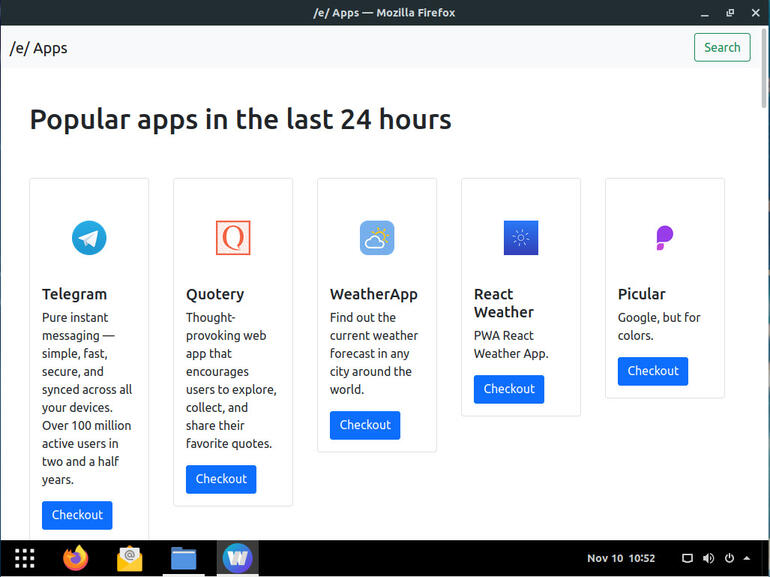The height and width of the screenshot is (577, 770).
Task: Expand the system tray arrow
Action: 747,558
